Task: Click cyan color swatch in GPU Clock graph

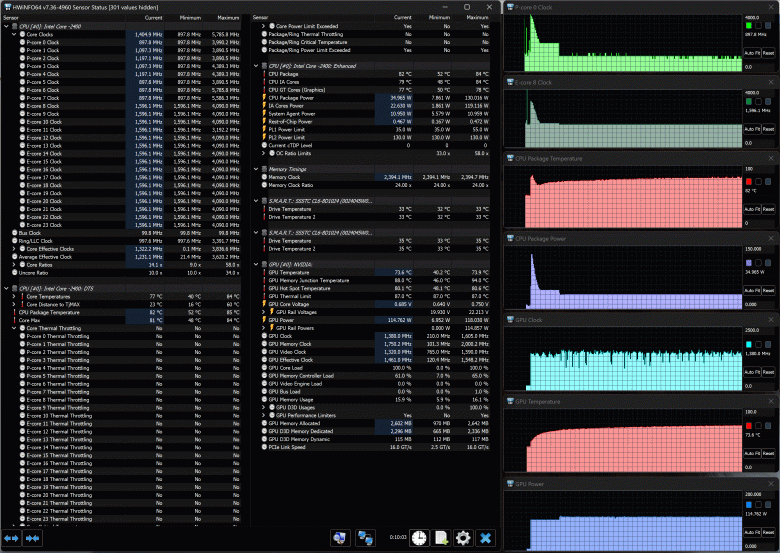Action: (749, 344)
